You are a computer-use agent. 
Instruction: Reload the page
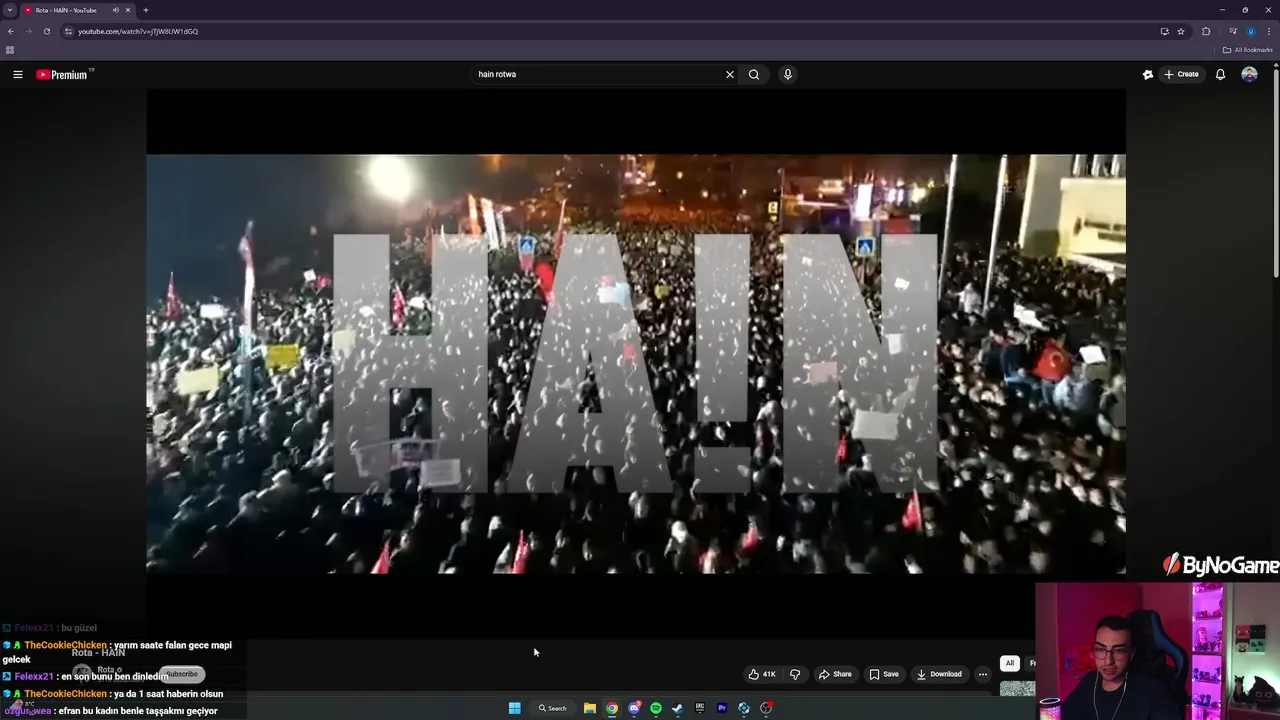[47, 31]
